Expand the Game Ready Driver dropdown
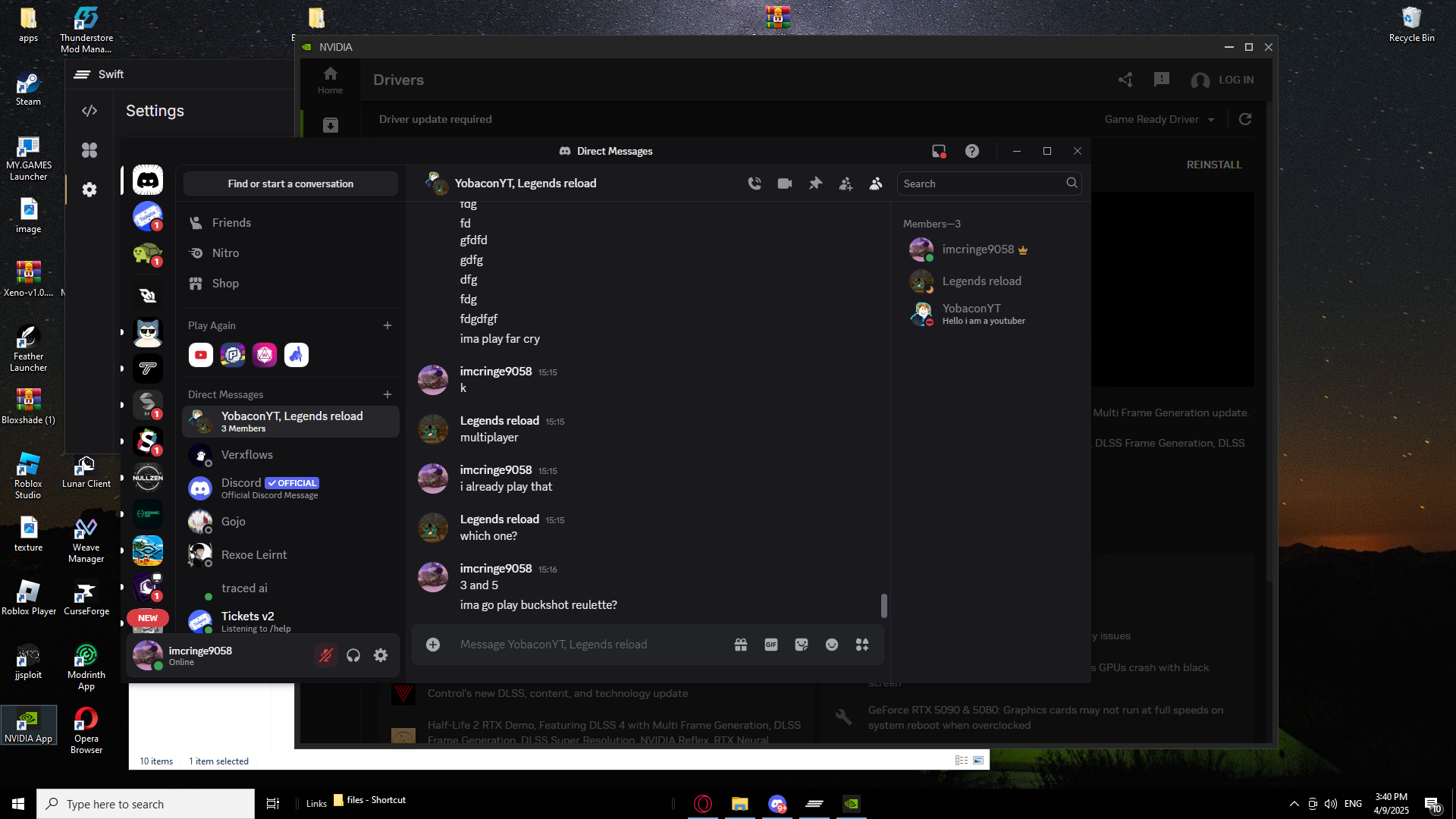Image resolution: width=1456 pixels, height=819 pixels. [x=1159, y=119]
